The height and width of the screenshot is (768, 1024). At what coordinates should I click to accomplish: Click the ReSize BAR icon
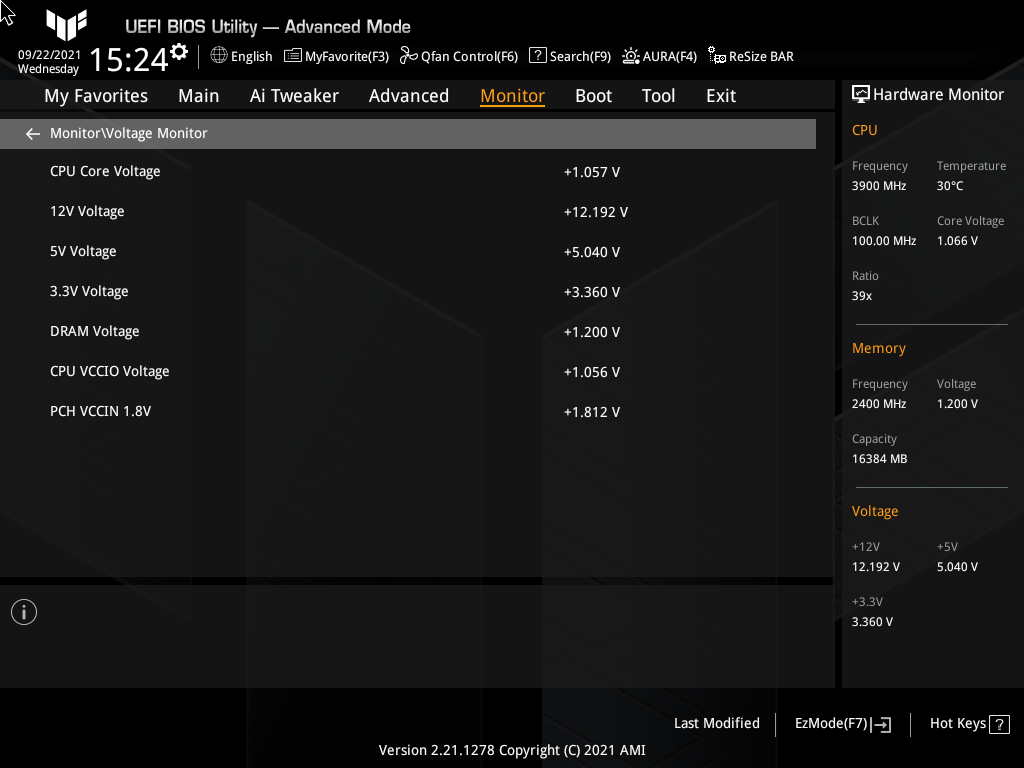coord(716,56)
